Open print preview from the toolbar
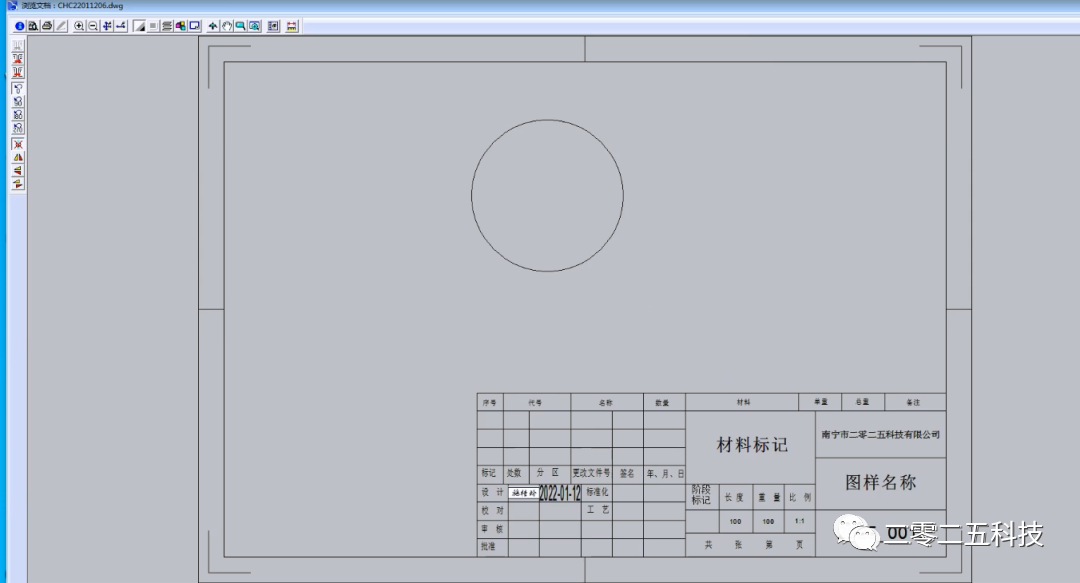Viewport: 1080px width, 583px height. (x=33, y=26)
